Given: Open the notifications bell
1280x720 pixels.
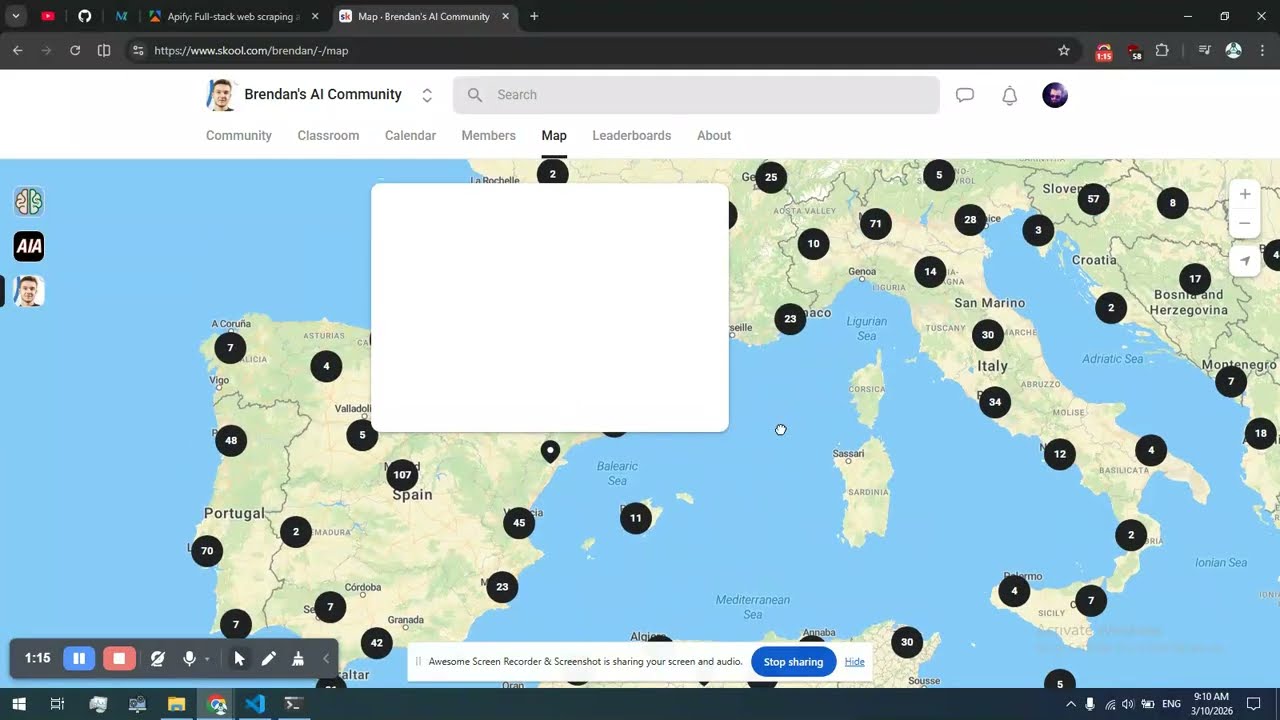Looking at the screenshot, I should 1010,95.
